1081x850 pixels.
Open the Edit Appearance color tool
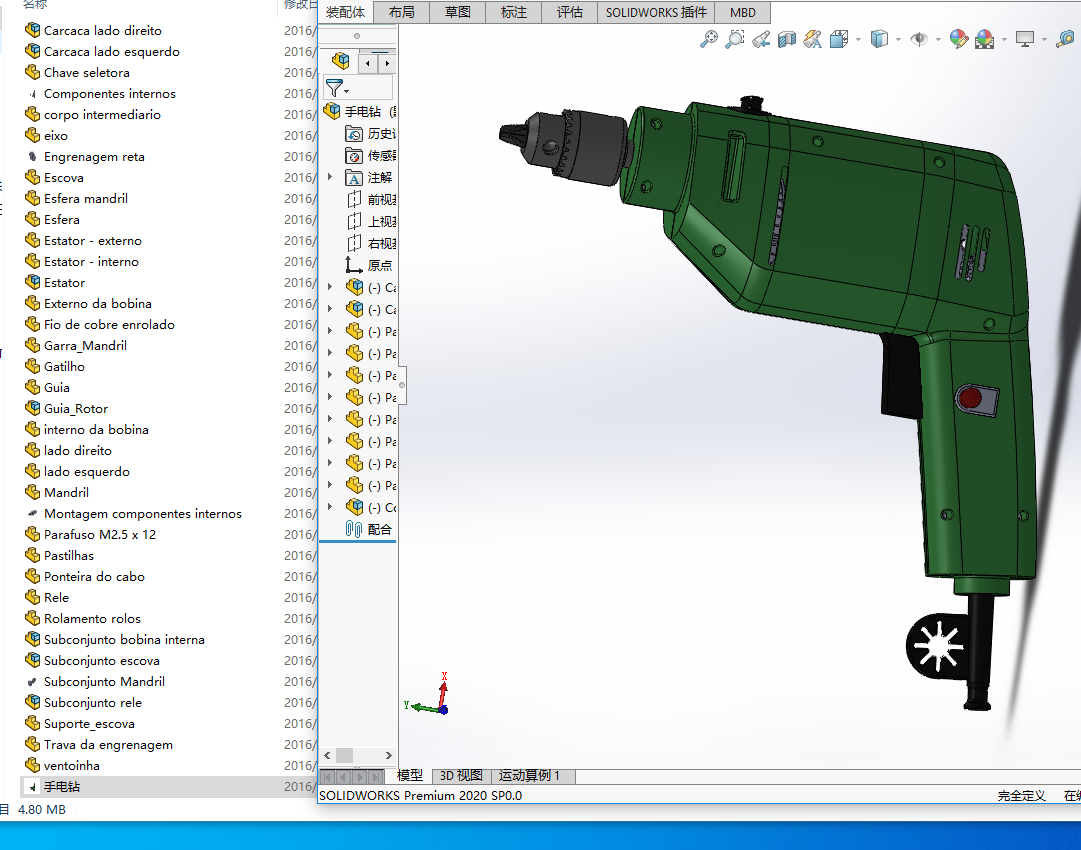click(x=958, y=39)
